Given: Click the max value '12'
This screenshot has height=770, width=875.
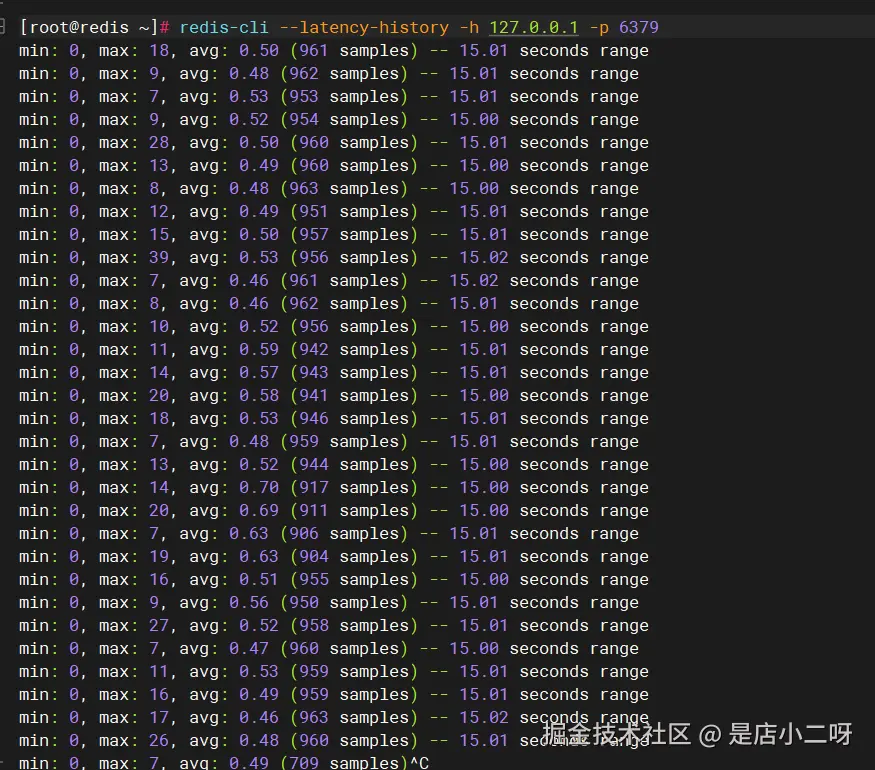Looking at the screenshot, I should (159, 211).
